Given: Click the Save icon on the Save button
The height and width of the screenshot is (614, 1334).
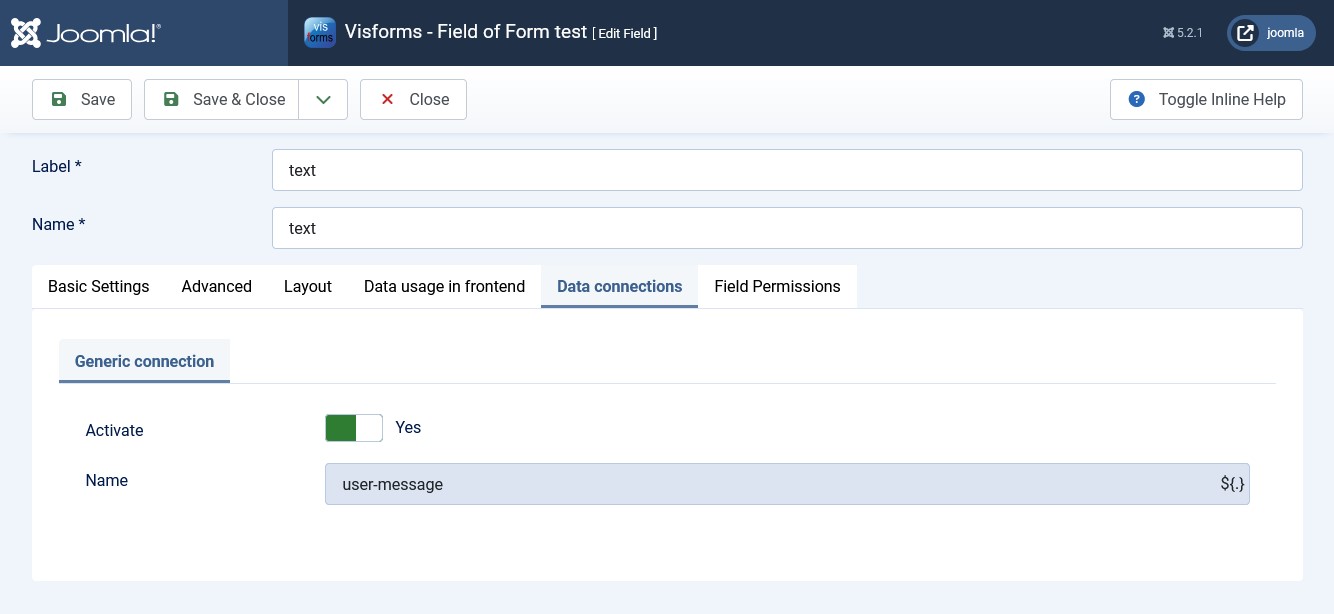Looking at the screenshot, I should click(60, 99).
